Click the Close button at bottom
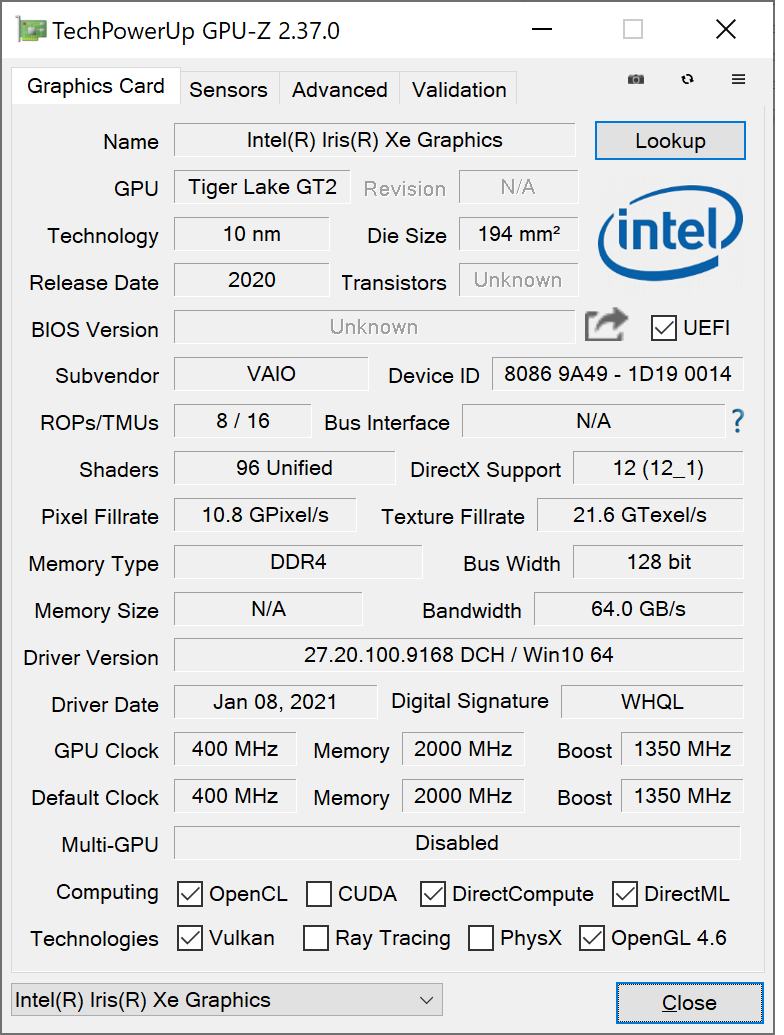Image resolution: width=784 pixels, height=1035 pixels. [x=690, y=1003]
